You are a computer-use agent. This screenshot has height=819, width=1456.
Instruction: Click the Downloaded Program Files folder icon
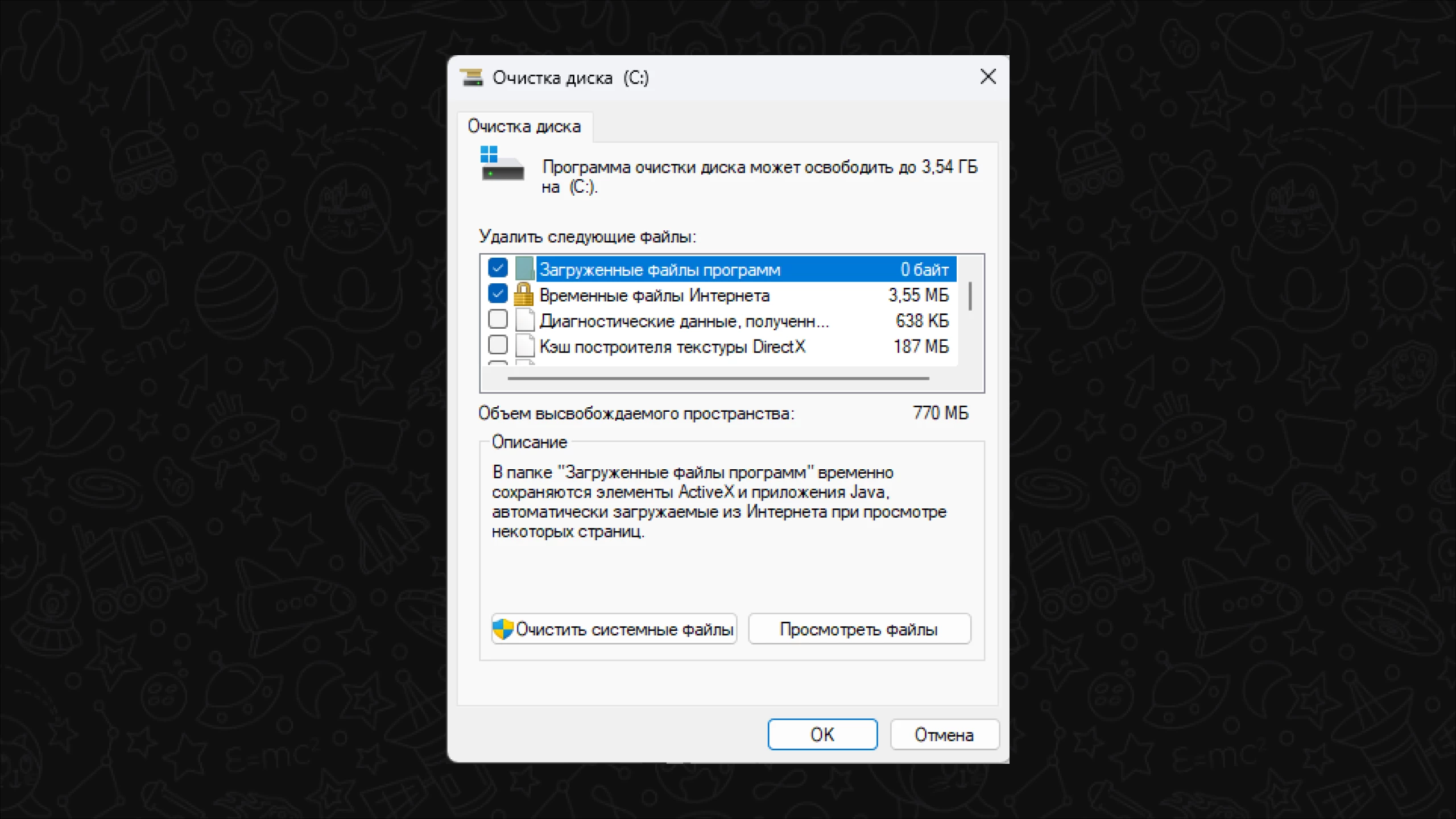pyautogui.click(x=524, y=268)
